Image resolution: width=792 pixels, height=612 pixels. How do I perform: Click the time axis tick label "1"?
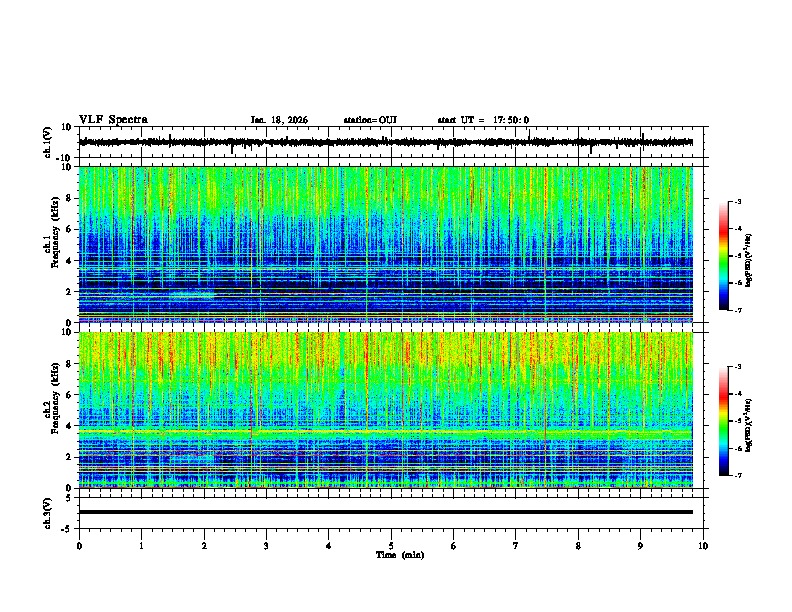tap(141, 546)
